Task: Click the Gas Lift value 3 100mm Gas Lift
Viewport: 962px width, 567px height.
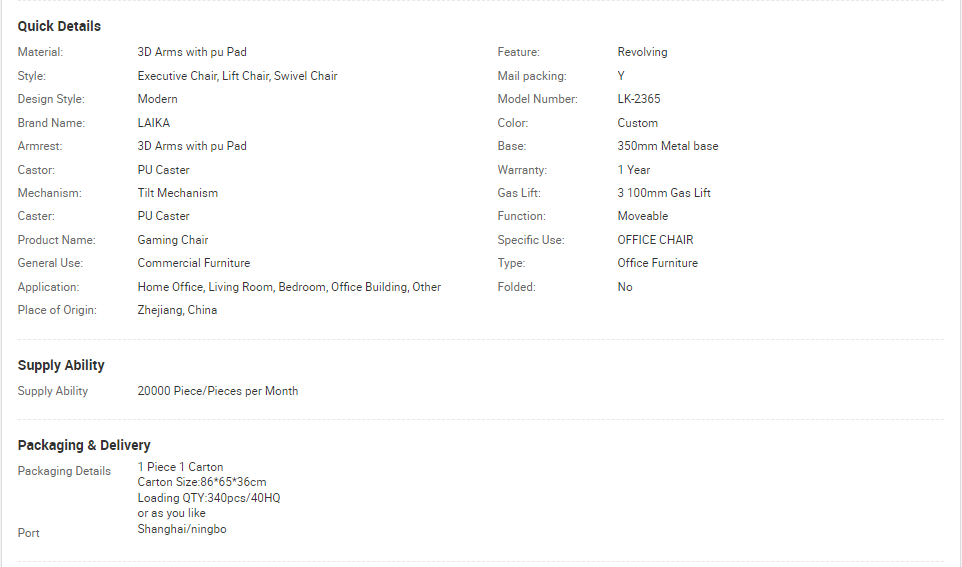Action: 664,193
